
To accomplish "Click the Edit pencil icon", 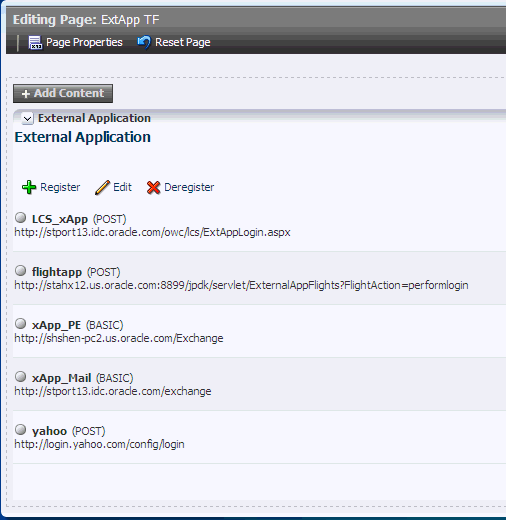I will click(102, 187).
